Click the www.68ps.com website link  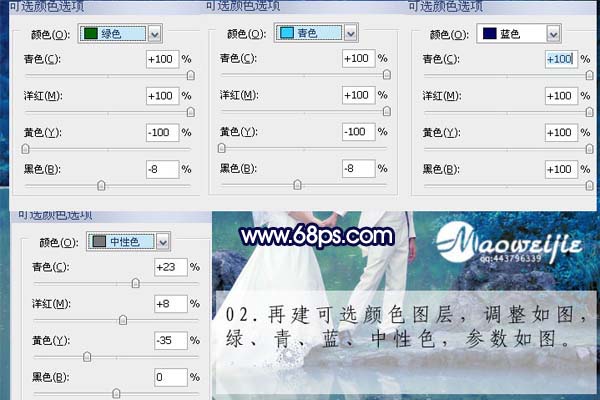[x=317, y=236]
